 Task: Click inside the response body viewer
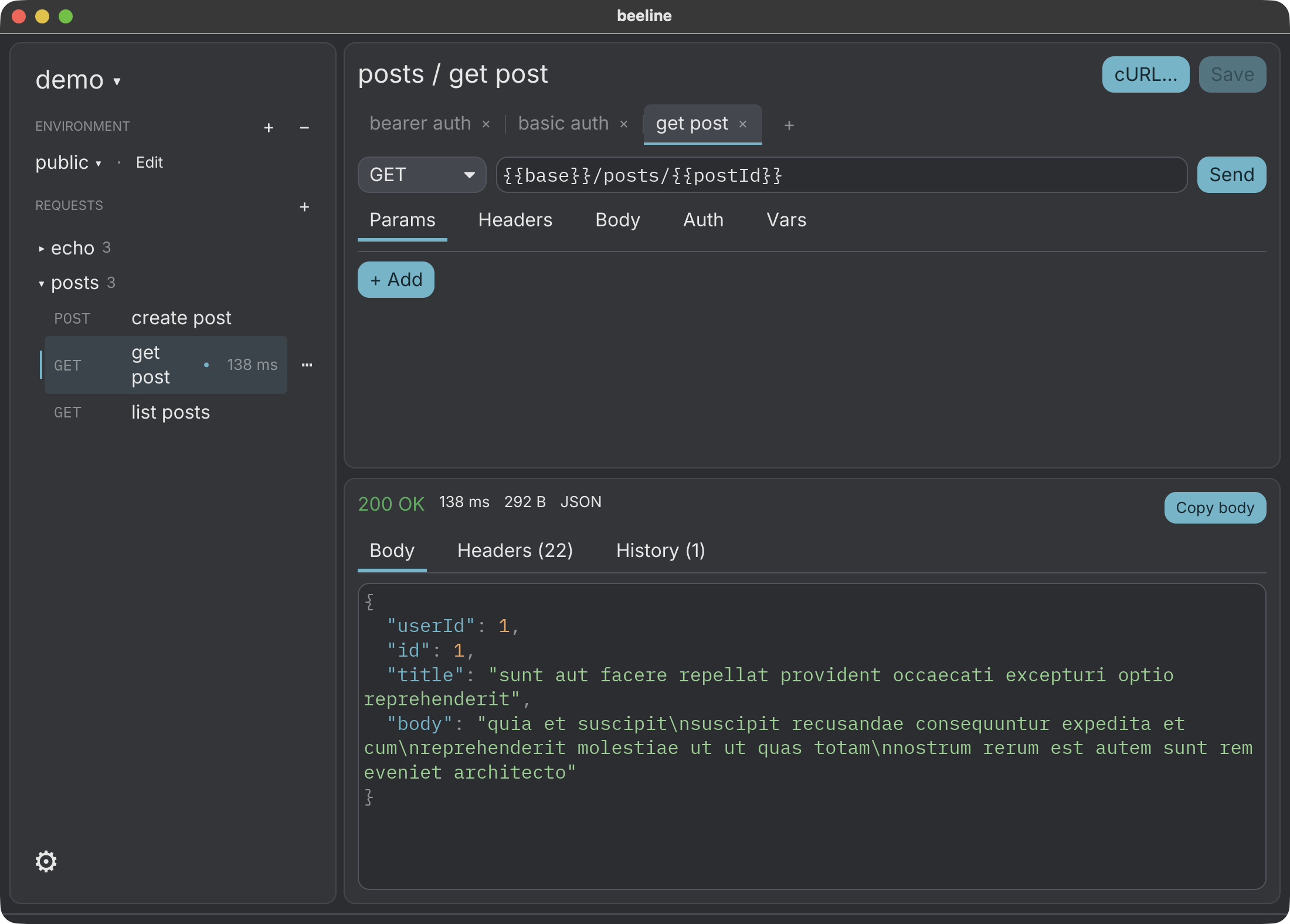point(812,736)
